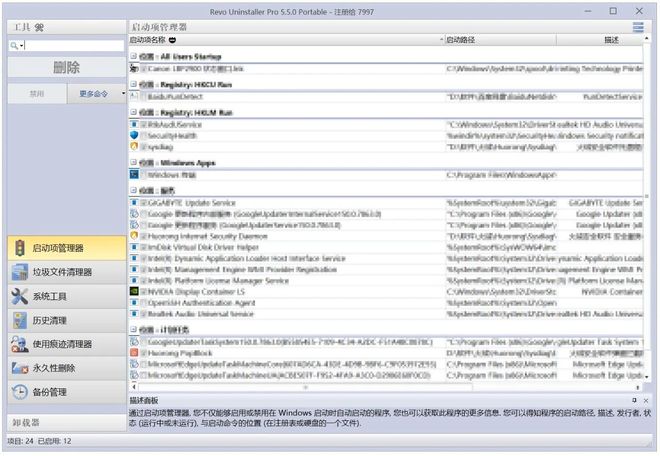Click the System Tools wrench icon
The width and height of the screenshot is (660, 456).
[x=19, y=296]
